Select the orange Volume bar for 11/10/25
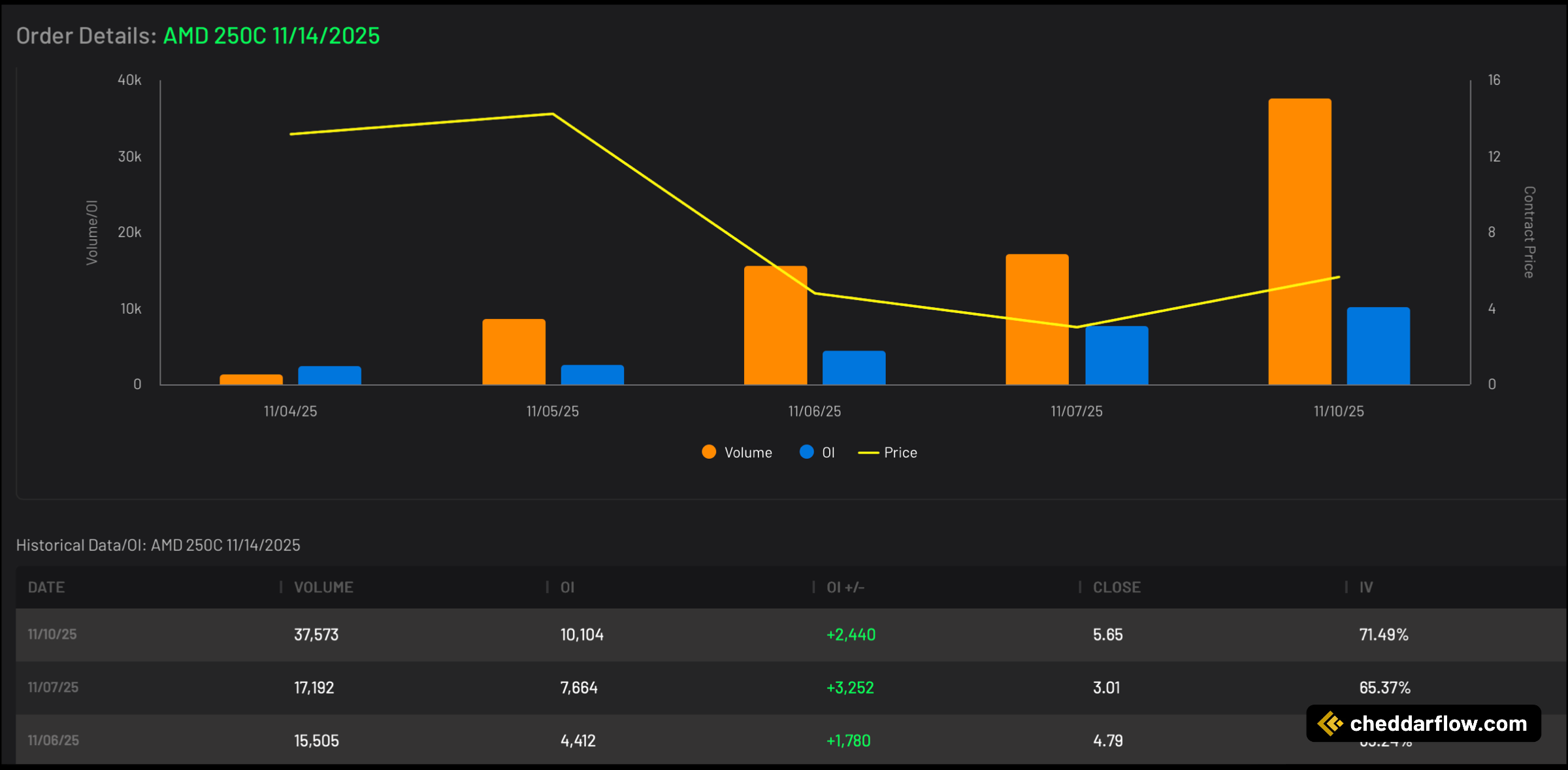 pos(1299,241)
